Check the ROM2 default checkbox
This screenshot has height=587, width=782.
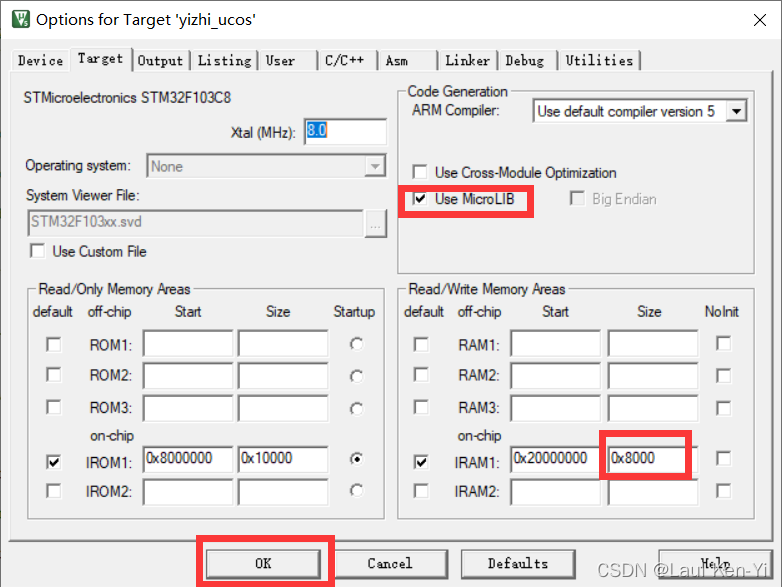[53, 375]
